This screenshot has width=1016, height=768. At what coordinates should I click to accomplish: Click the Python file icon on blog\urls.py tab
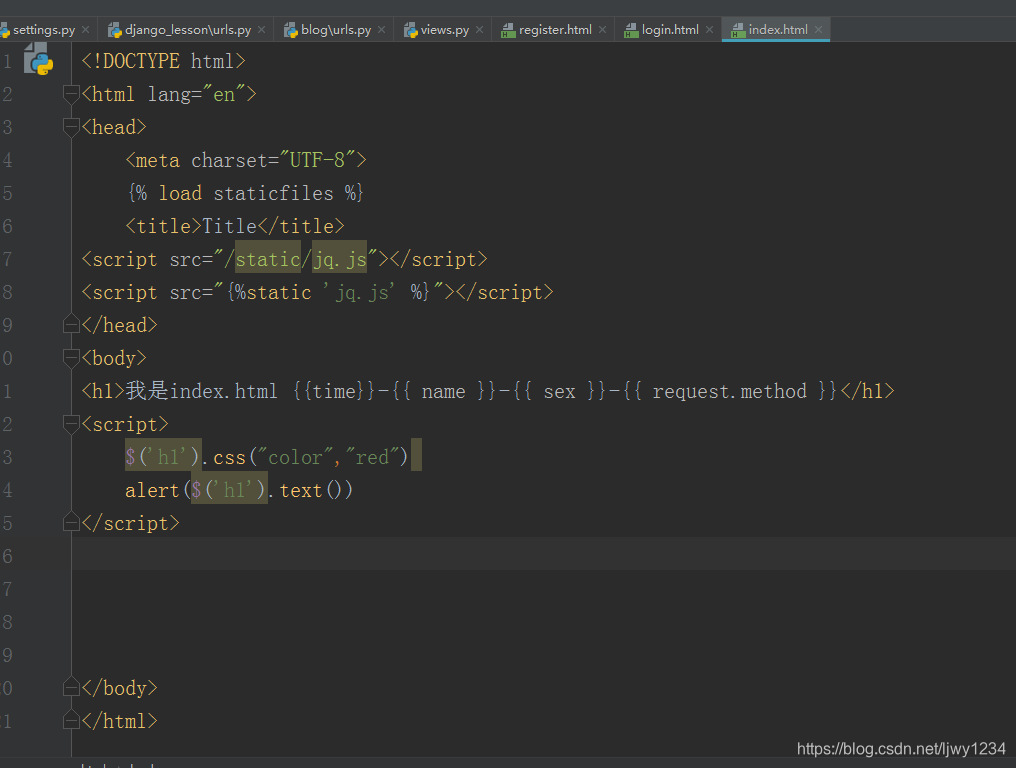click(x=291, y=30)
